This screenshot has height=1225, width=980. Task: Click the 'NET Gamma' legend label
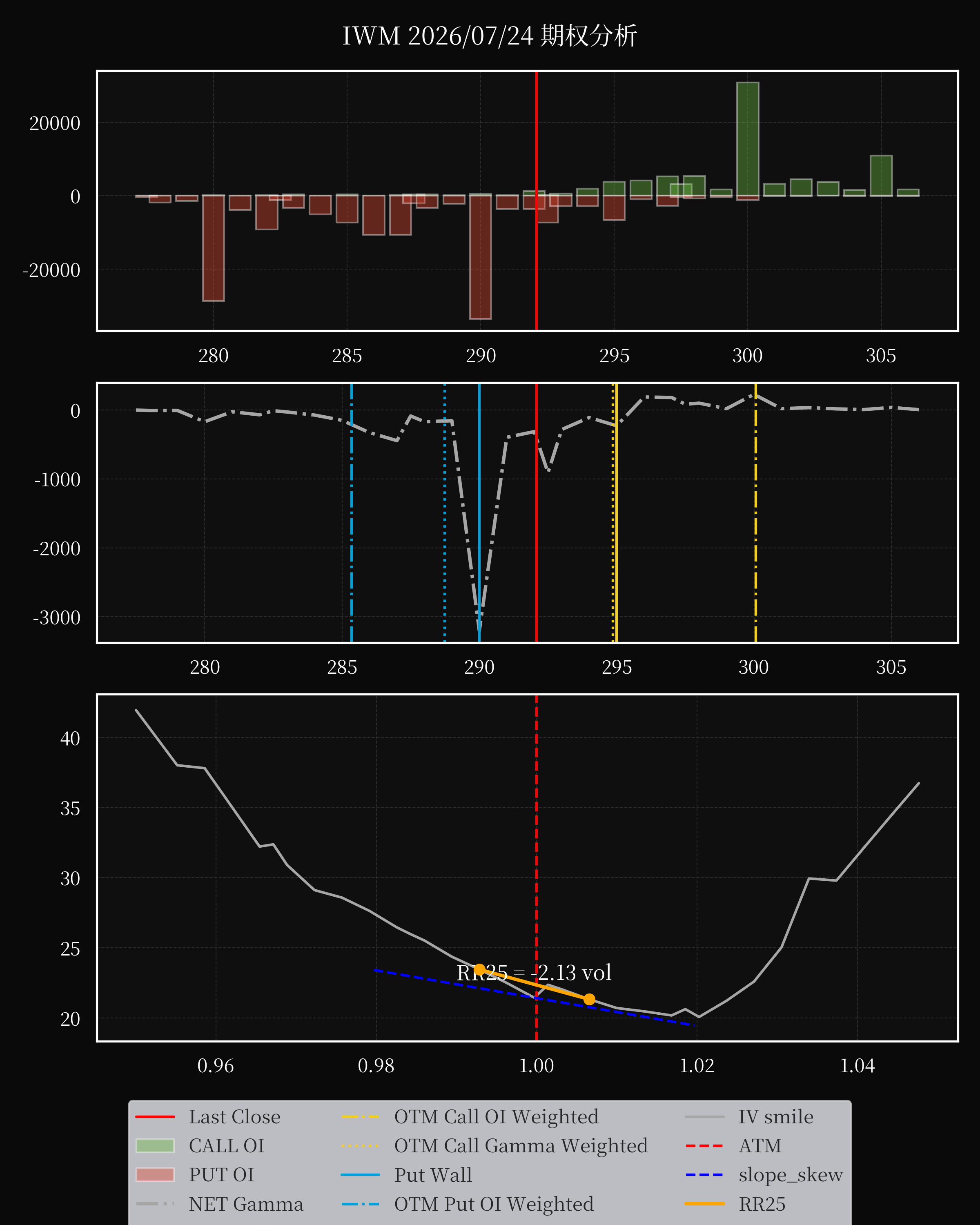(246, 1204)
